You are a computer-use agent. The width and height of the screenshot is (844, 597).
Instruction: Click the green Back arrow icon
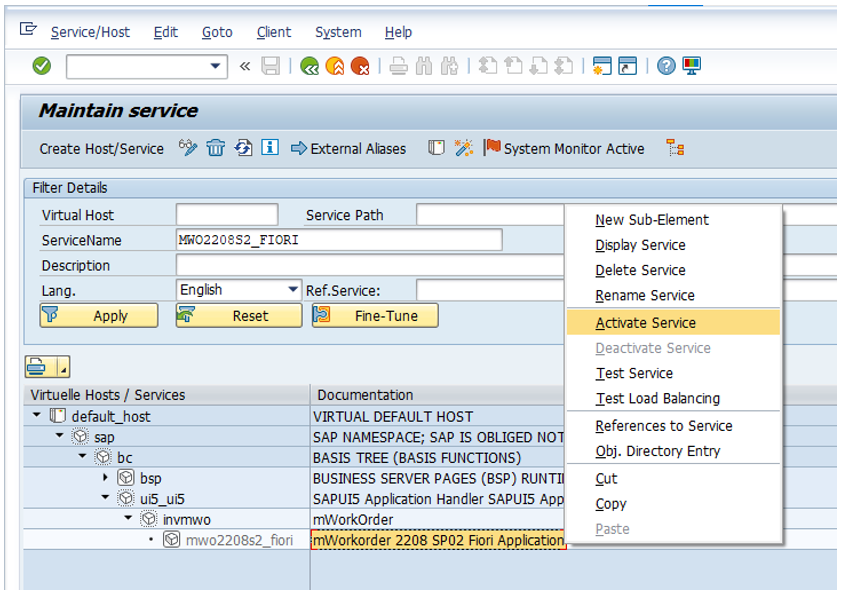coord(310,66)
